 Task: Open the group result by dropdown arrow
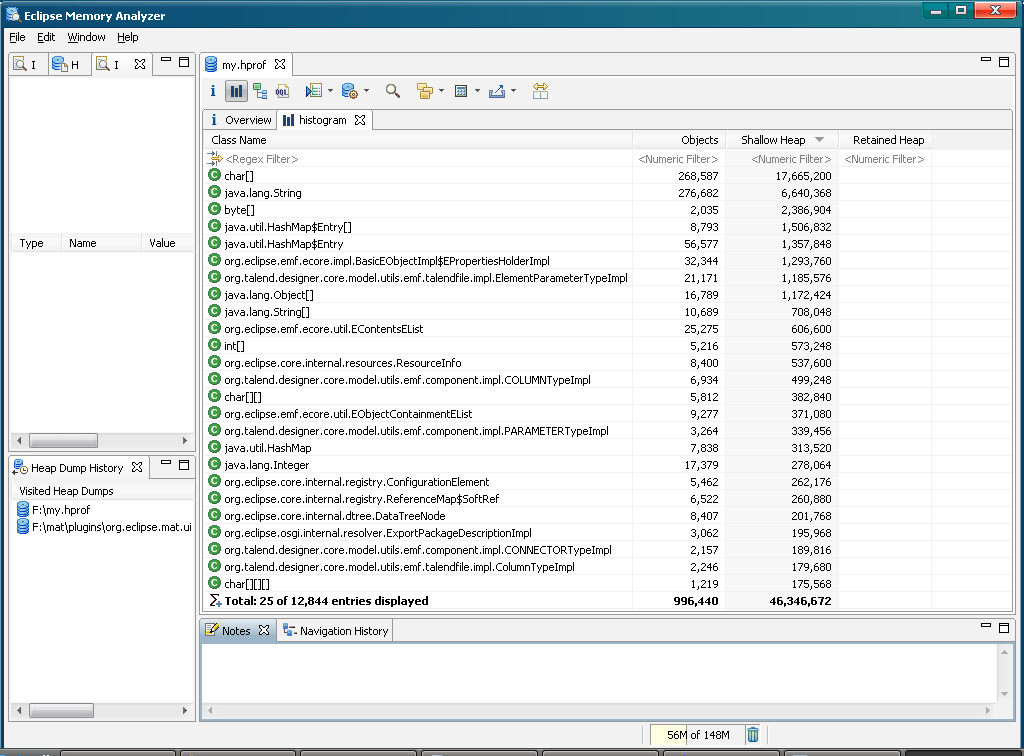coord(441,91)
